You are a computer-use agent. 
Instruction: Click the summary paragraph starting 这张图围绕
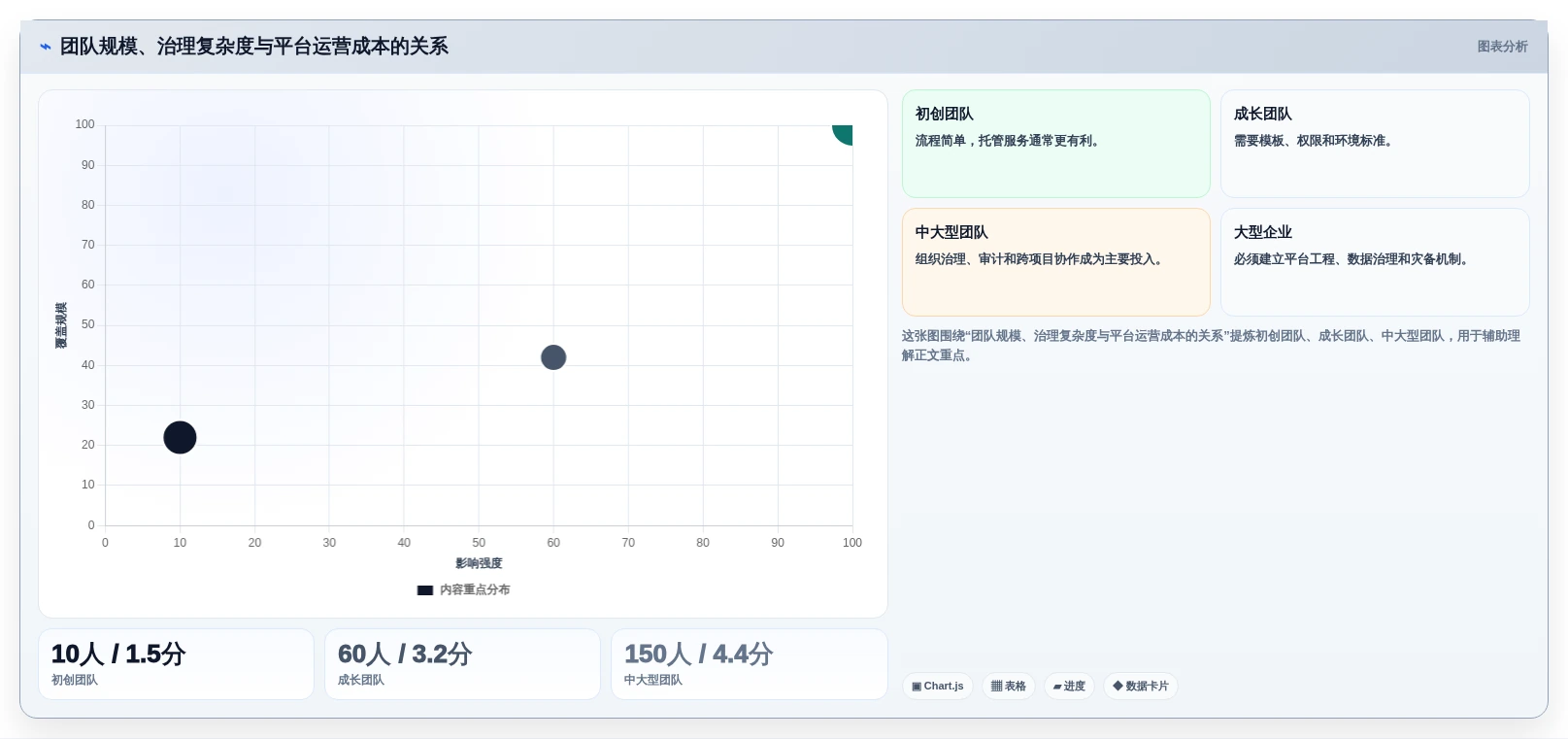[x=1211, y=346]
